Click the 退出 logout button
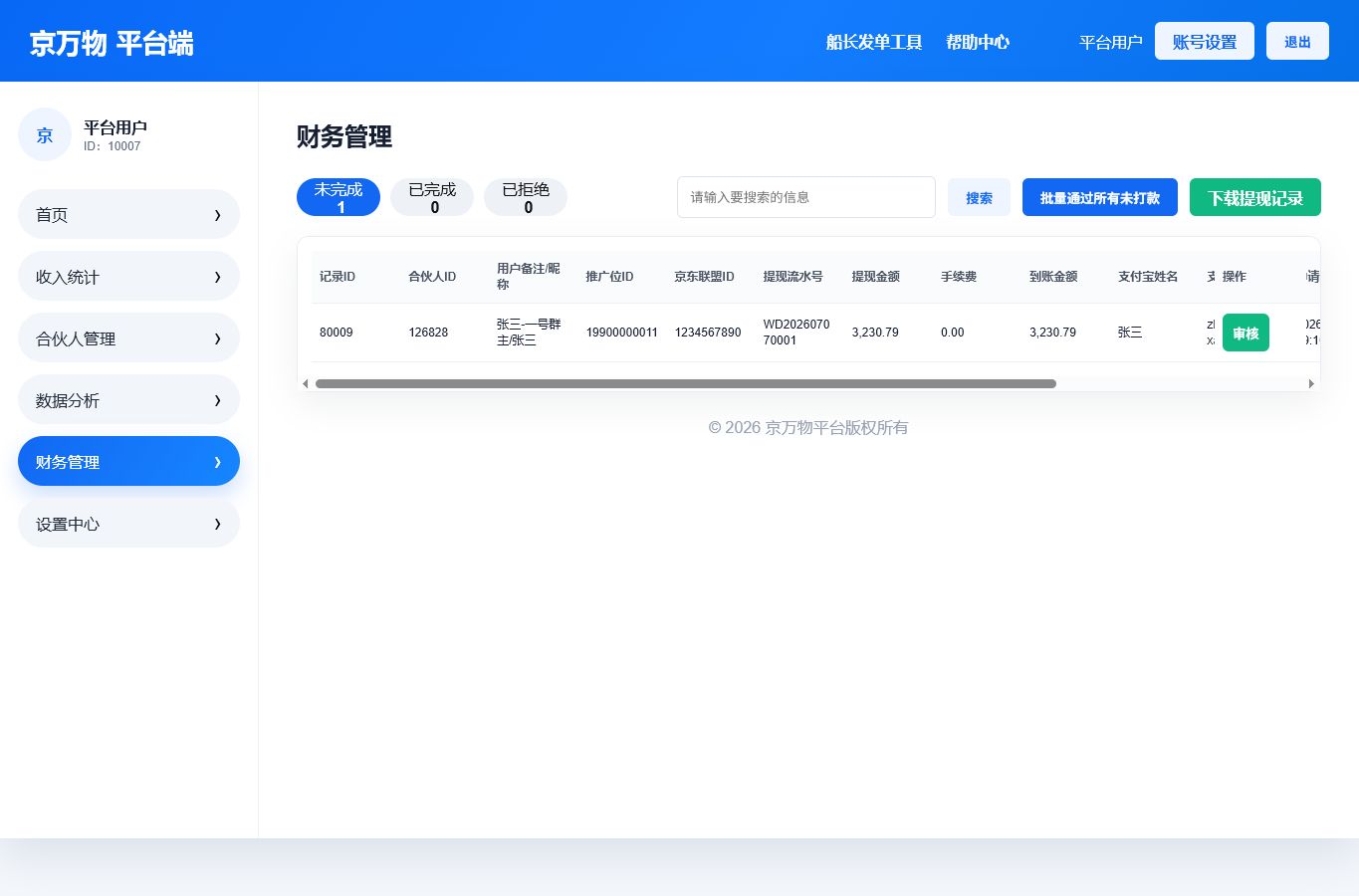1359x896 pixels. 1297,41
